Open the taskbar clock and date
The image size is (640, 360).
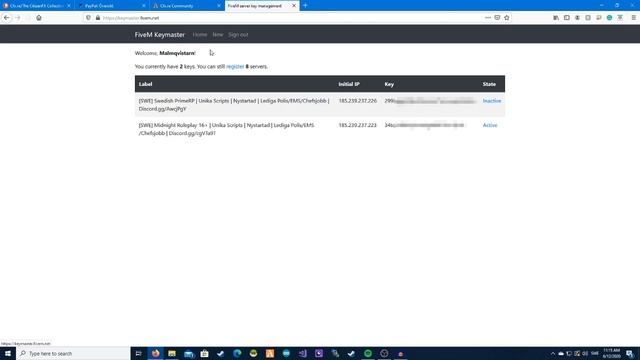click(611, 353)
